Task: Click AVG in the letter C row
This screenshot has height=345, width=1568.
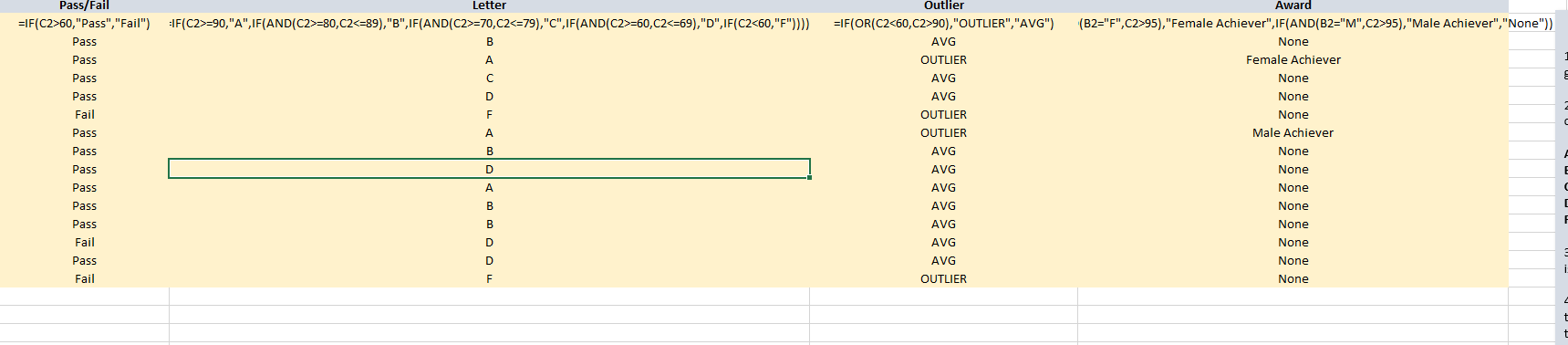Action: click(943, 78)
